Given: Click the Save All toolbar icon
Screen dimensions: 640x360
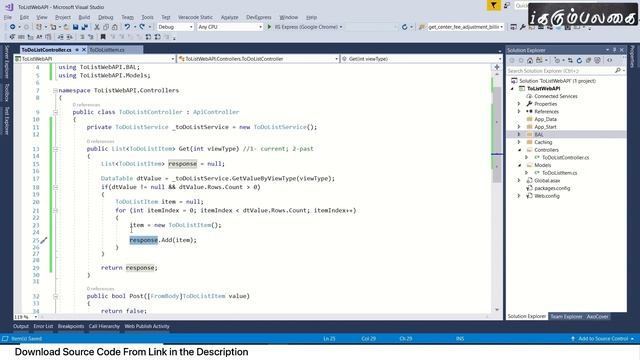Looking at the screenshot, I should click(84, 27).
